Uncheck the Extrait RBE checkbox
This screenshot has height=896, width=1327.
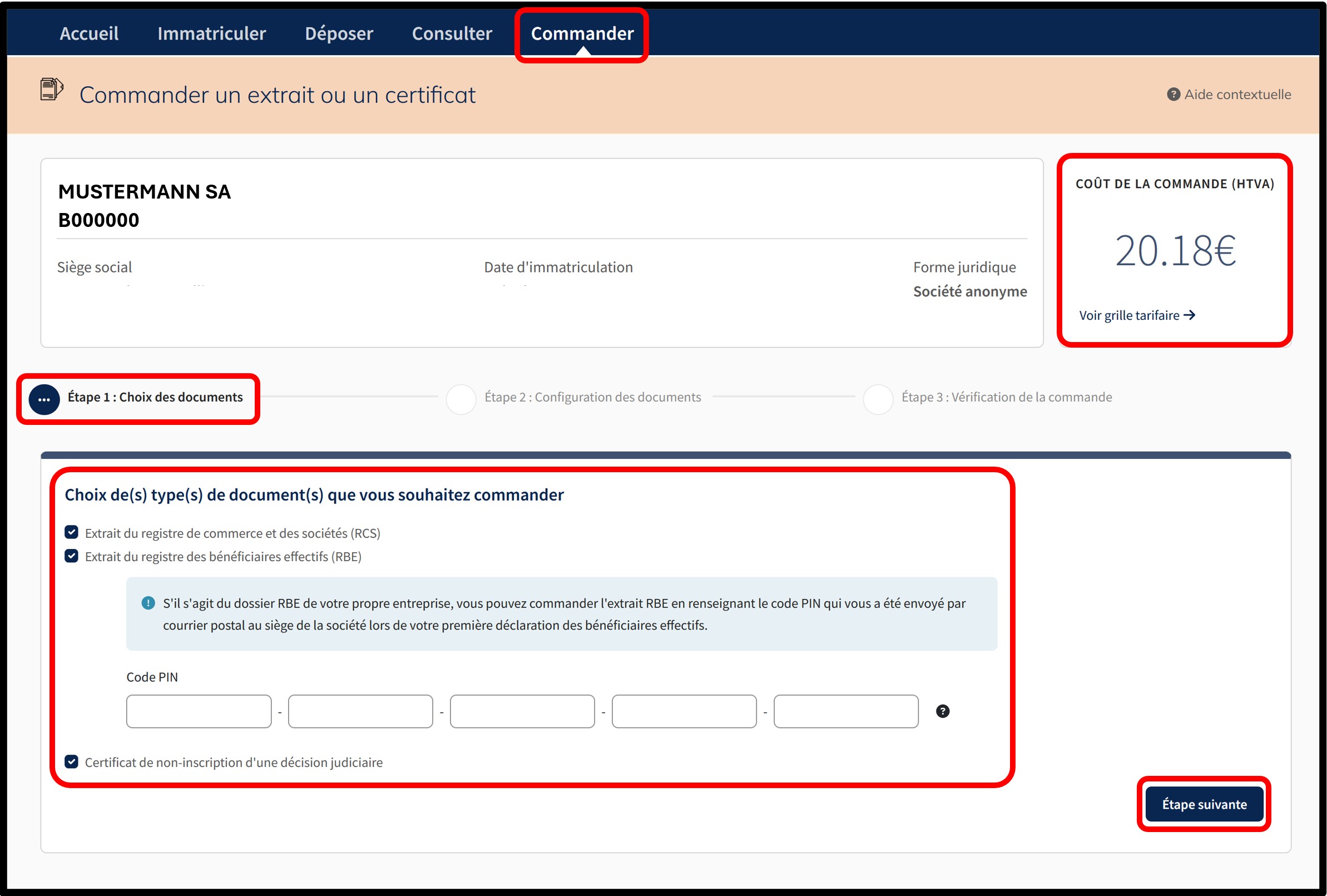(71, 556)
